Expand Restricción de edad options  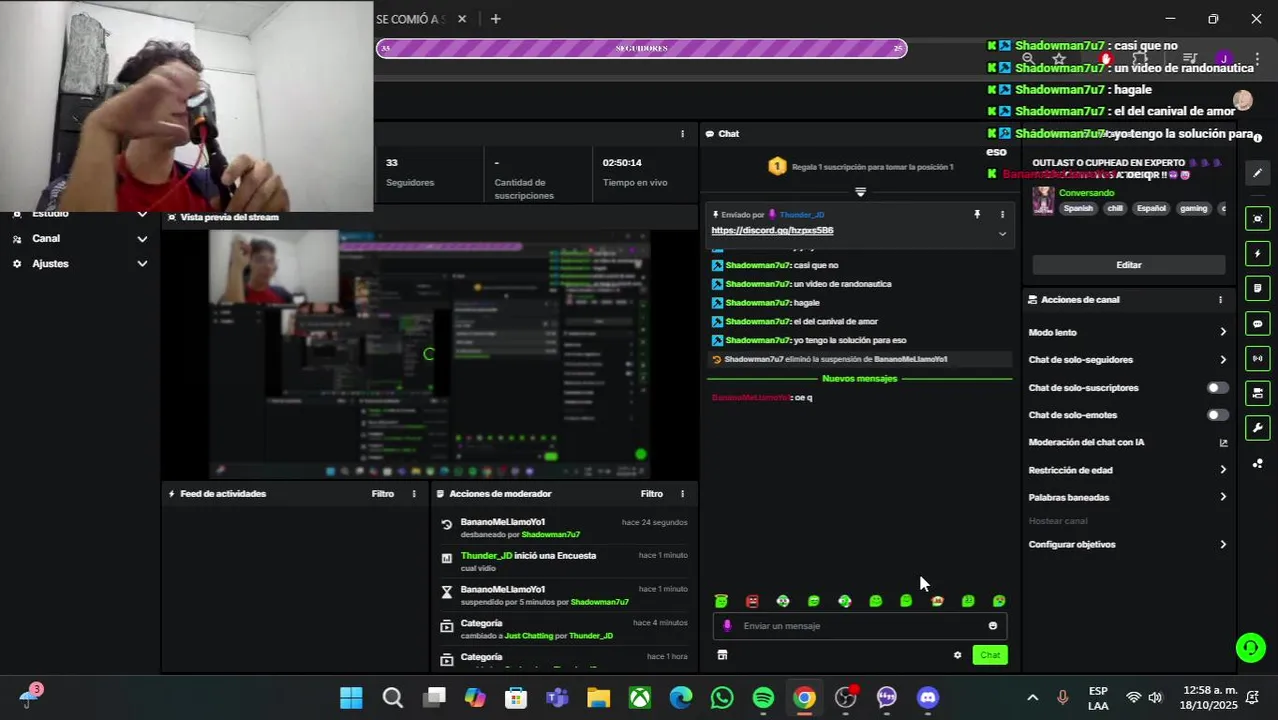pos(1222,470)
